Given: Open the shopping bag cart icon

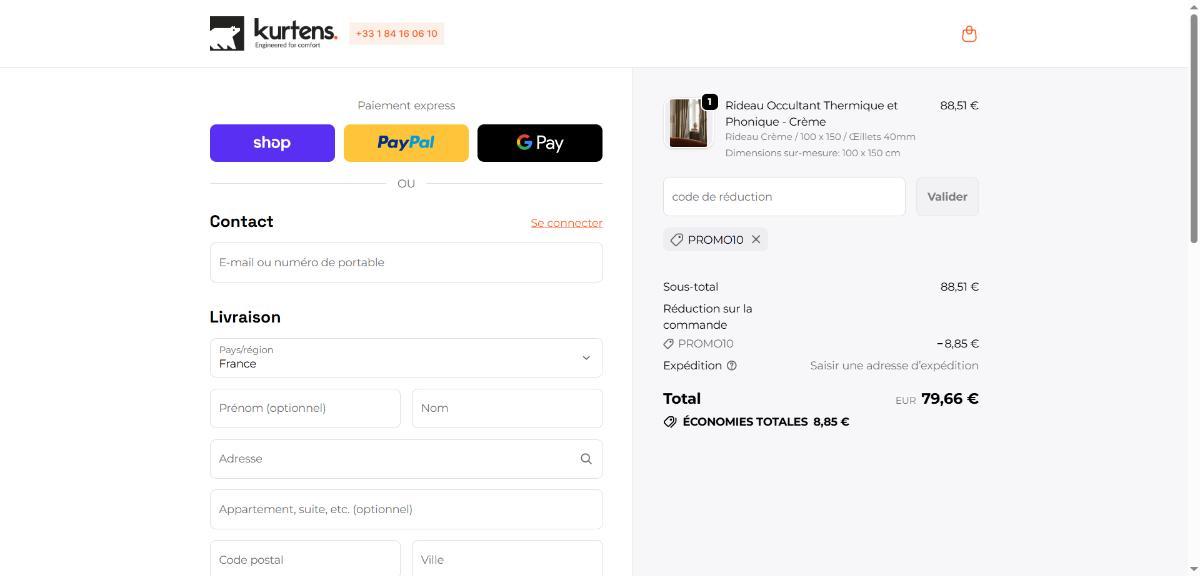Looking at the screenshot, I should click(968, 34).
